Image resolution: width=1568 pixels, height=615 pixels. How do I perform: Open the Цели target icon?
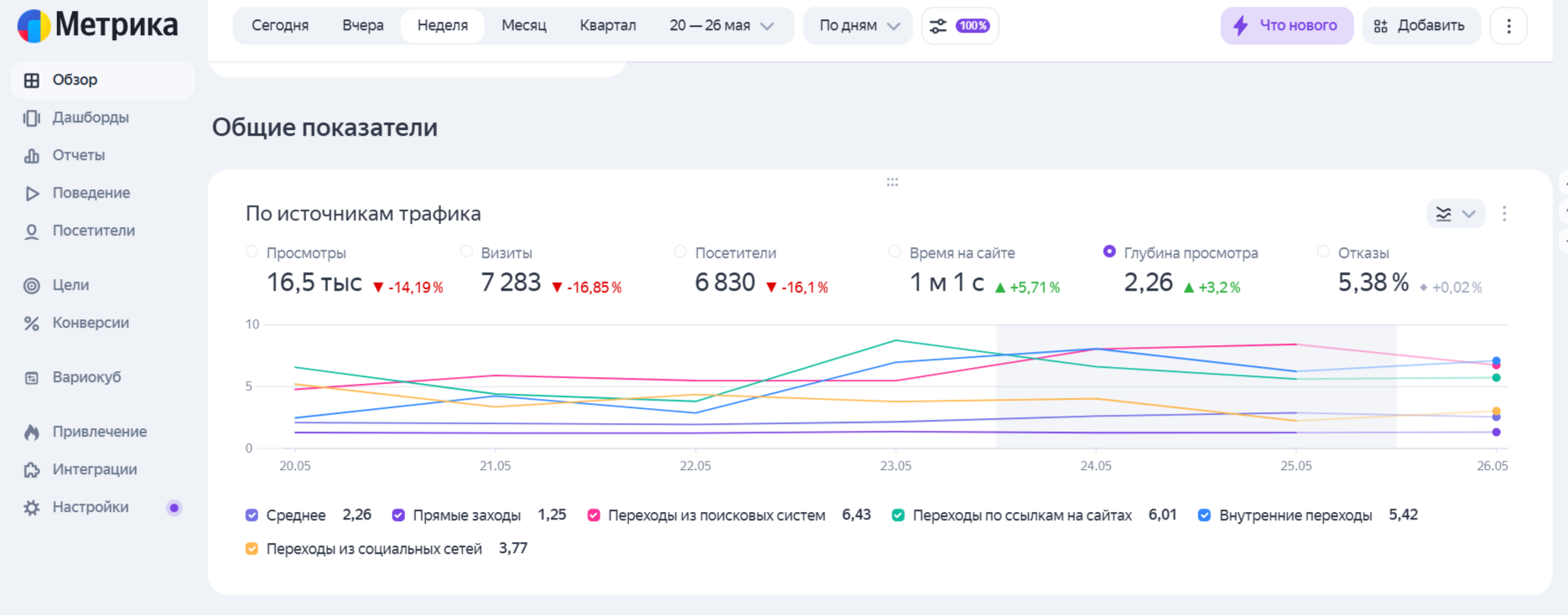pyautogui.click(x=32, y=286)
